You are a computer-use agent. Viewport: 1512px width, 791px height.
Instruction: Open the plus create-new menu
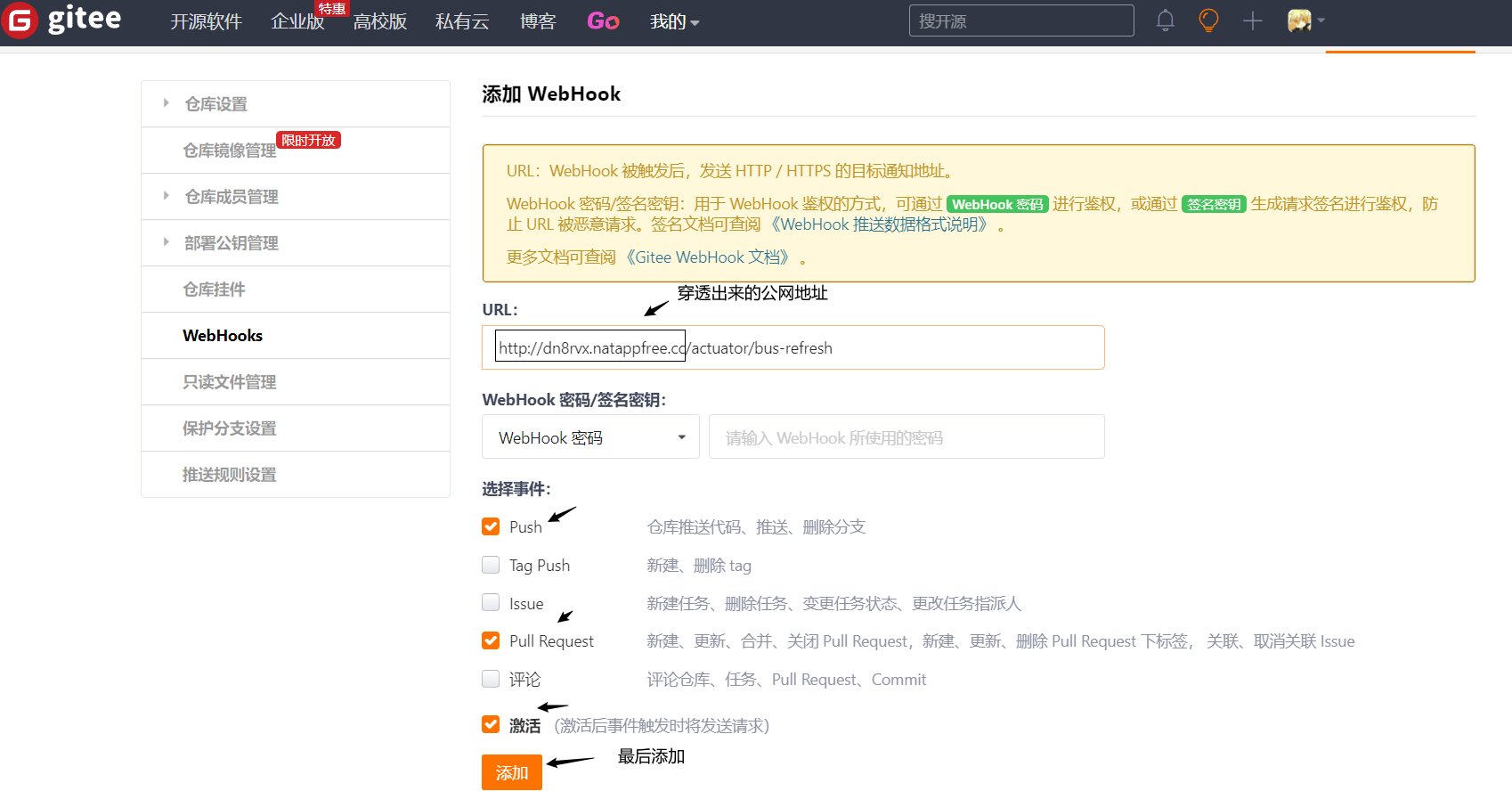[1253, 20]
